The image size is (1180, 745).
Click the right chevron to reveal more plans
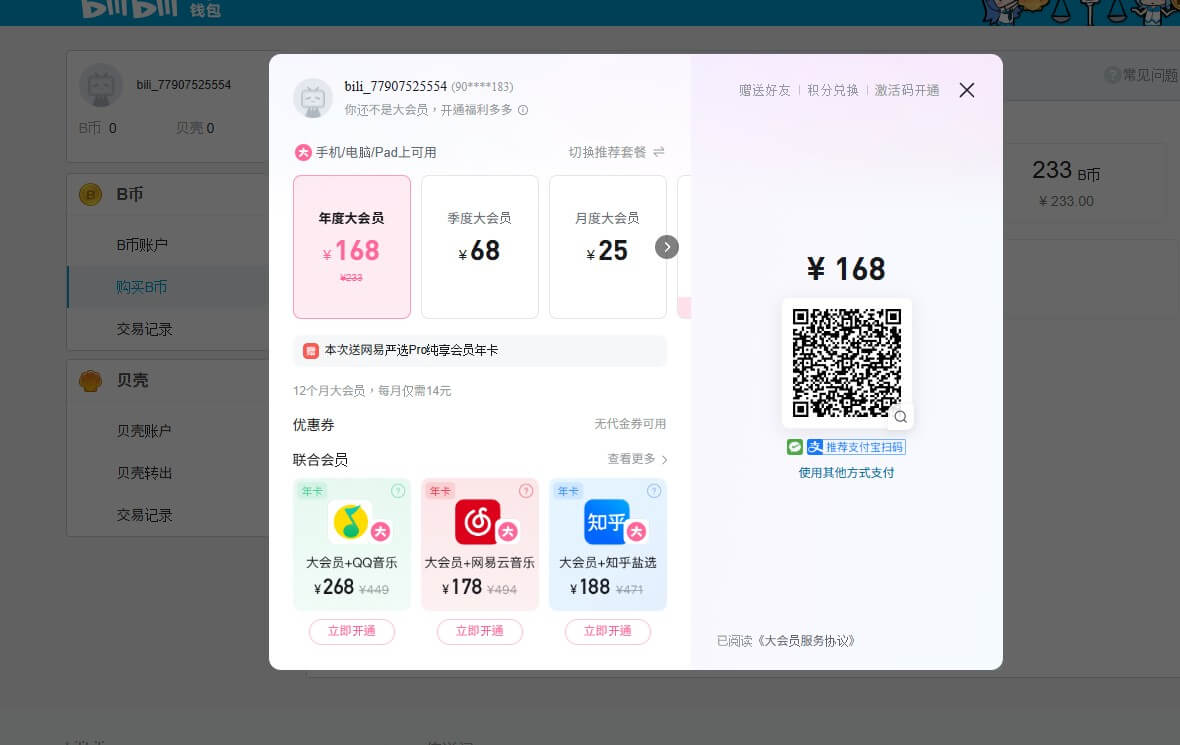667,246
